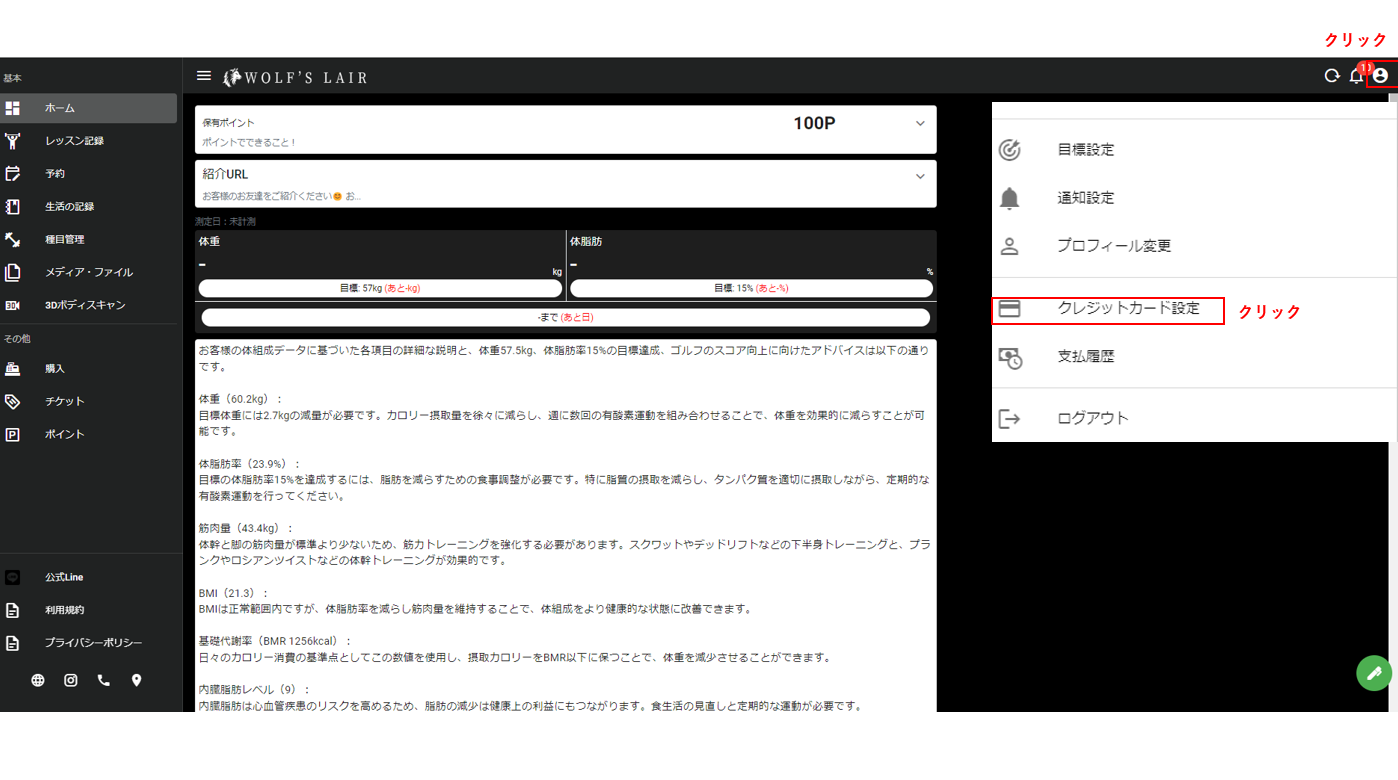This screenshot has height=780, width=1398.
Task: Open 購入 in the sidebar
Action: pos(89,369)
